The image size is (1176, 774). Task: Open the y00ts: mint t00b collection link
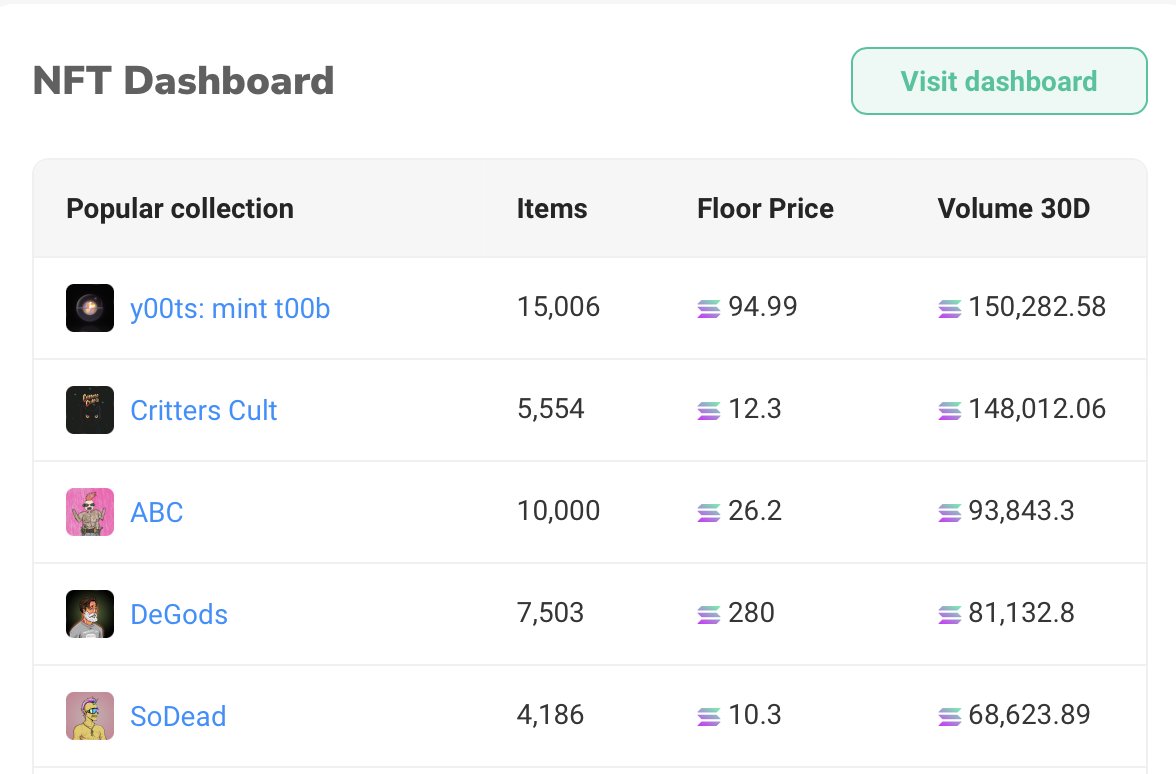(x=230, y=308)
